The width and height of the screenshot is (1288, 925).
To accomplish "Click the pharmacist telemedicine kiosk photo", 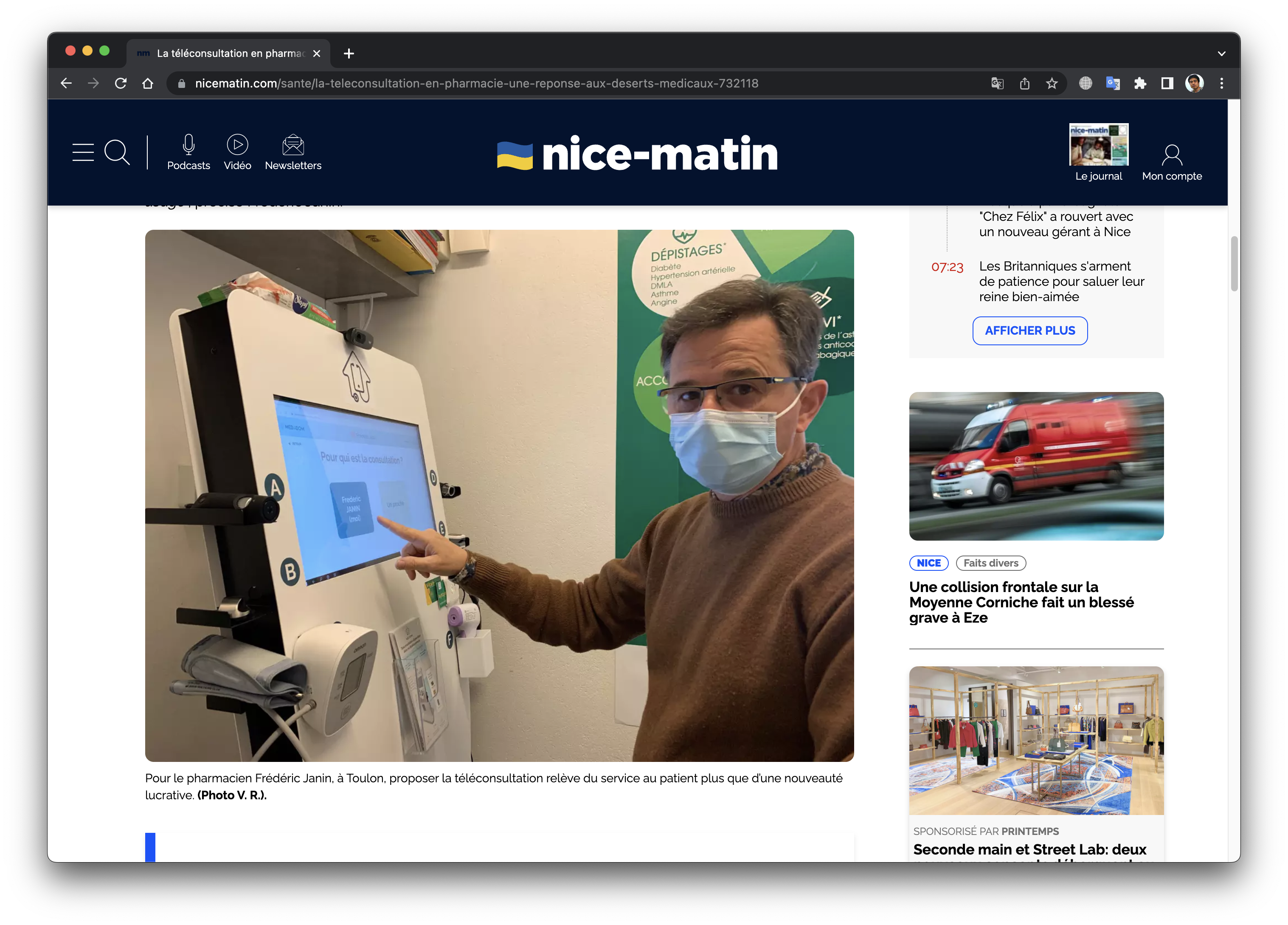I will click(499, 496).
